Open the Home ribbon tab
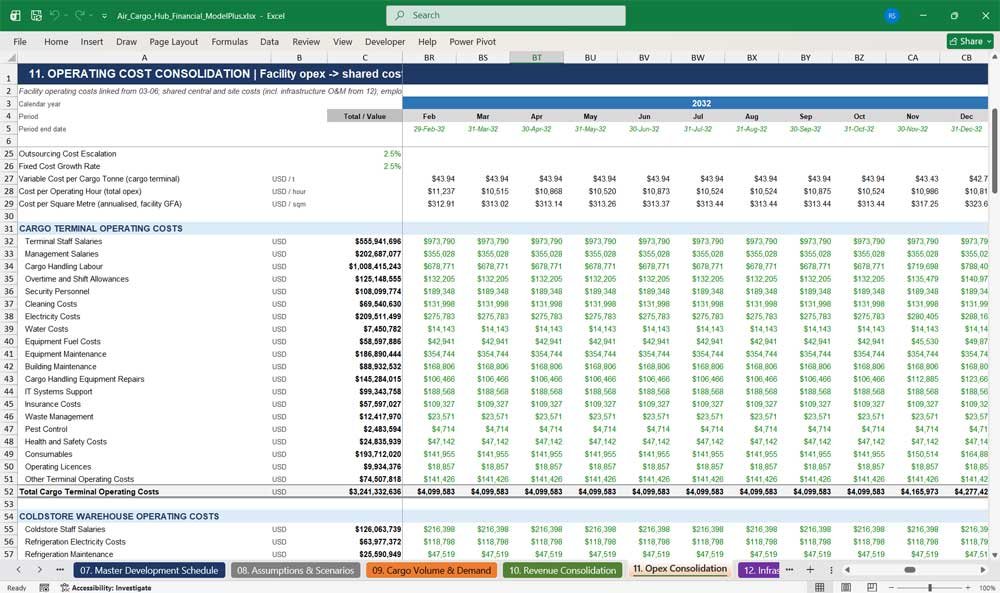This screenshot has height=593, width=1000. pyautogui.click(x=56, y=41)
